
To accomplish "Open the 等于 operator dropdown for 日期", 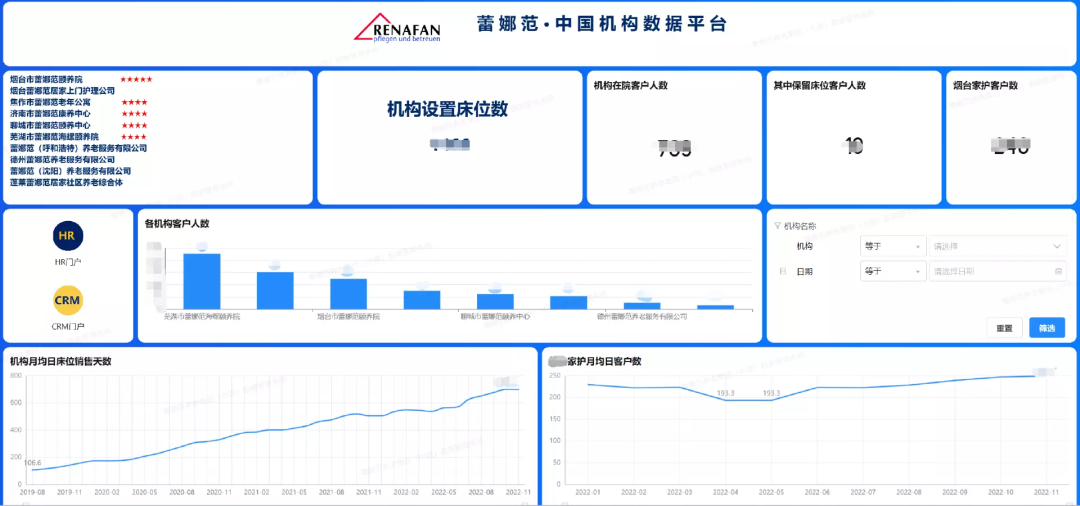I will 893,272.
